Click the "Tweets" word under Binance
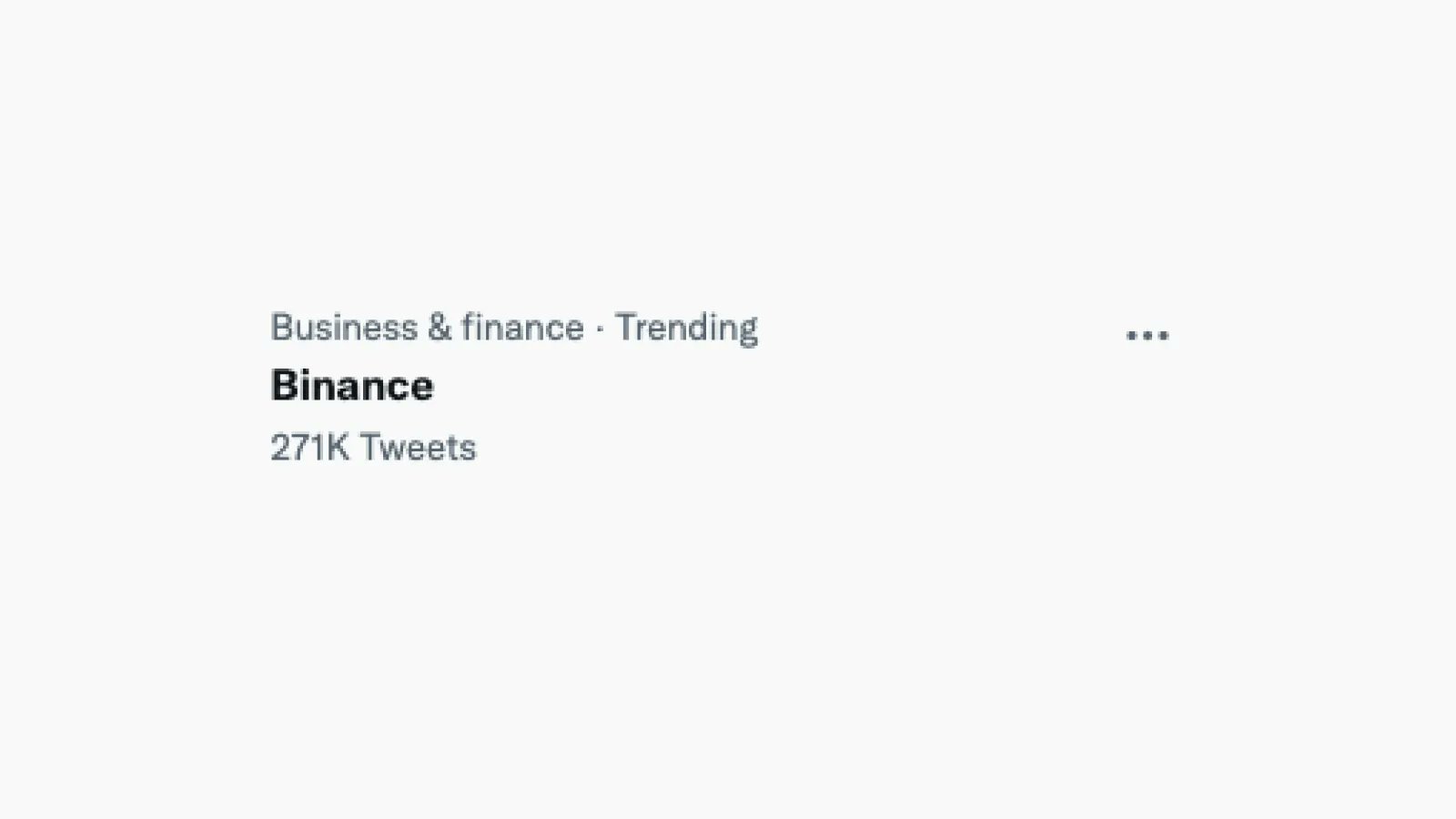Screen dimensions: 1456x819 pos(418,448)
